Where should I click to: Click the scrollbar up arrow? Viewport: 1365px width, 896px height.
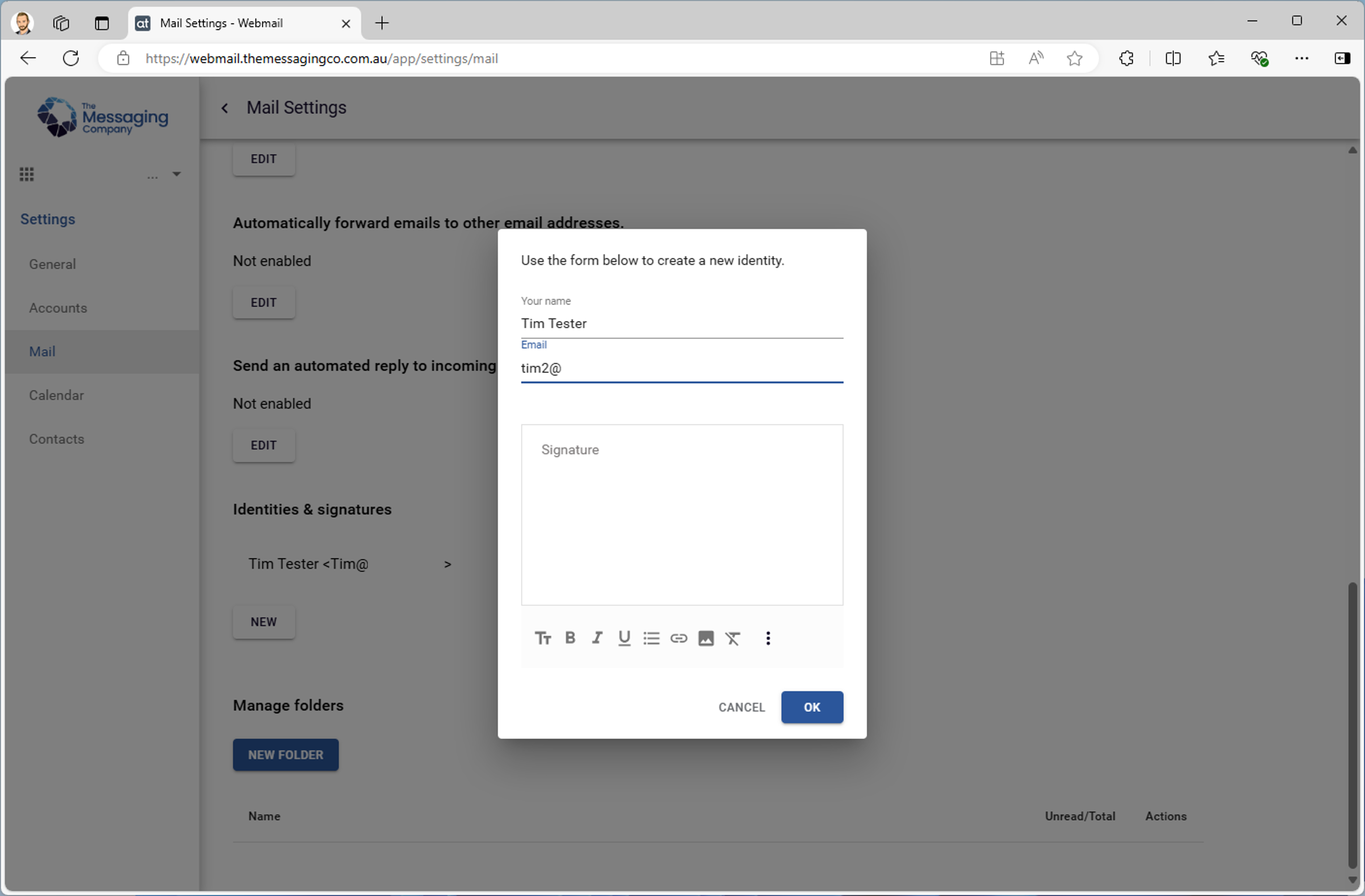coord(1352,150)
